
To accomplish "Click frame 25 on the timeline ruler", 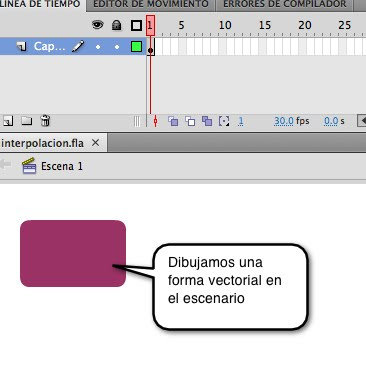I will [x=344, y=25].
